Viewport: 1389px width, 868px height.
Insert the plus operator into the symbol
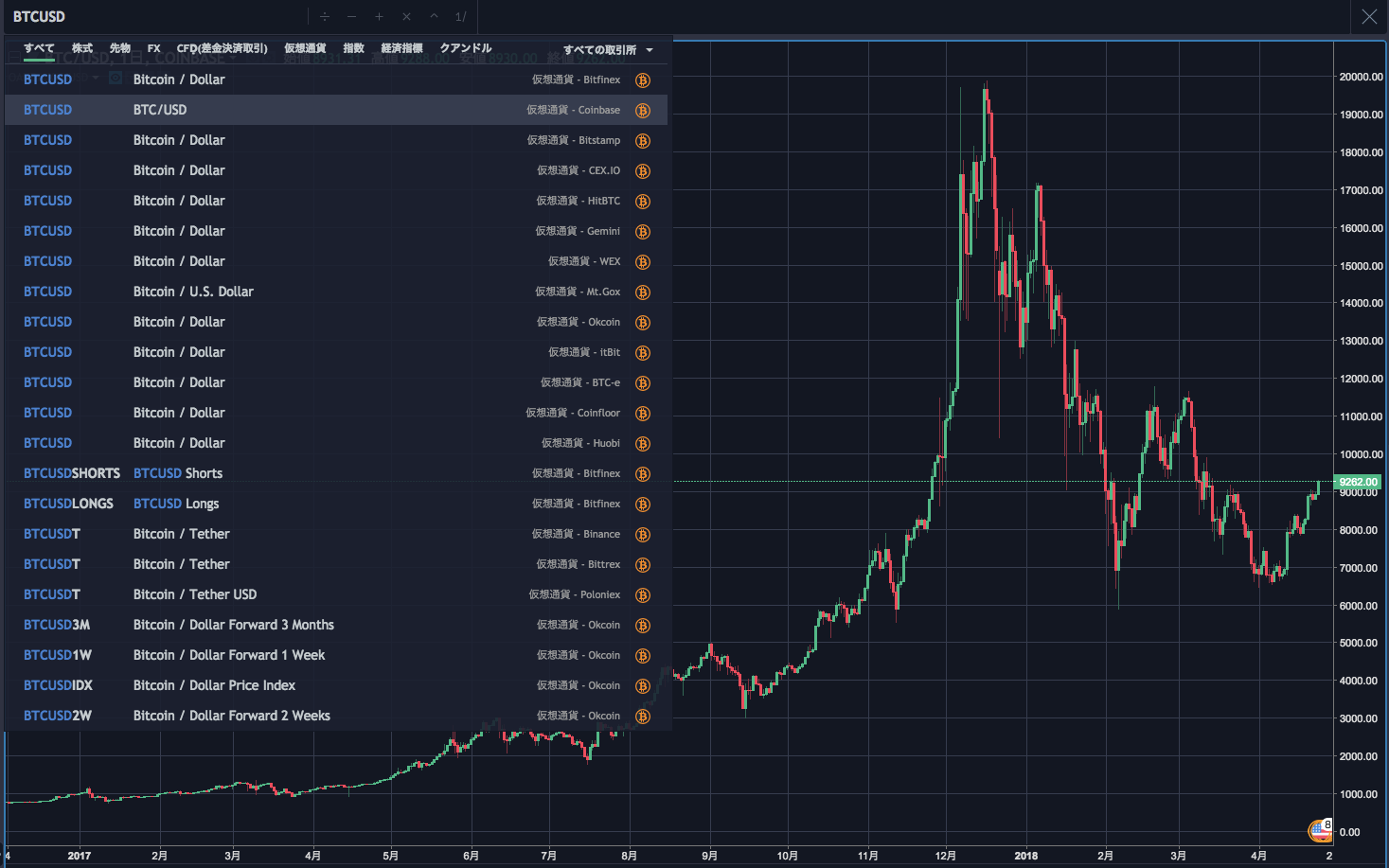pyautogui.click(x=379, y=16)
